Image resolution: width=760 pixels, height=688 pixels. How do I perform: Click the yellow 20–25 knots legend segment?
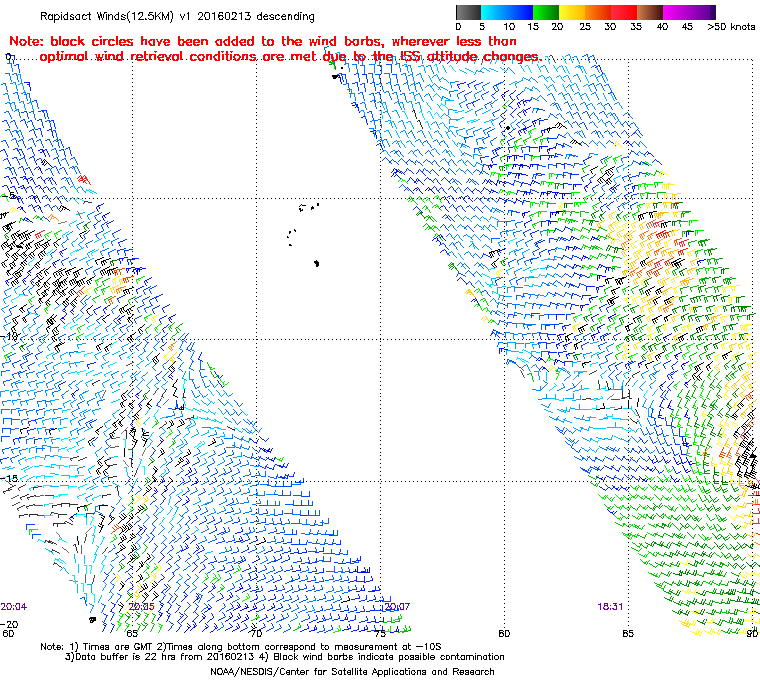572,12
